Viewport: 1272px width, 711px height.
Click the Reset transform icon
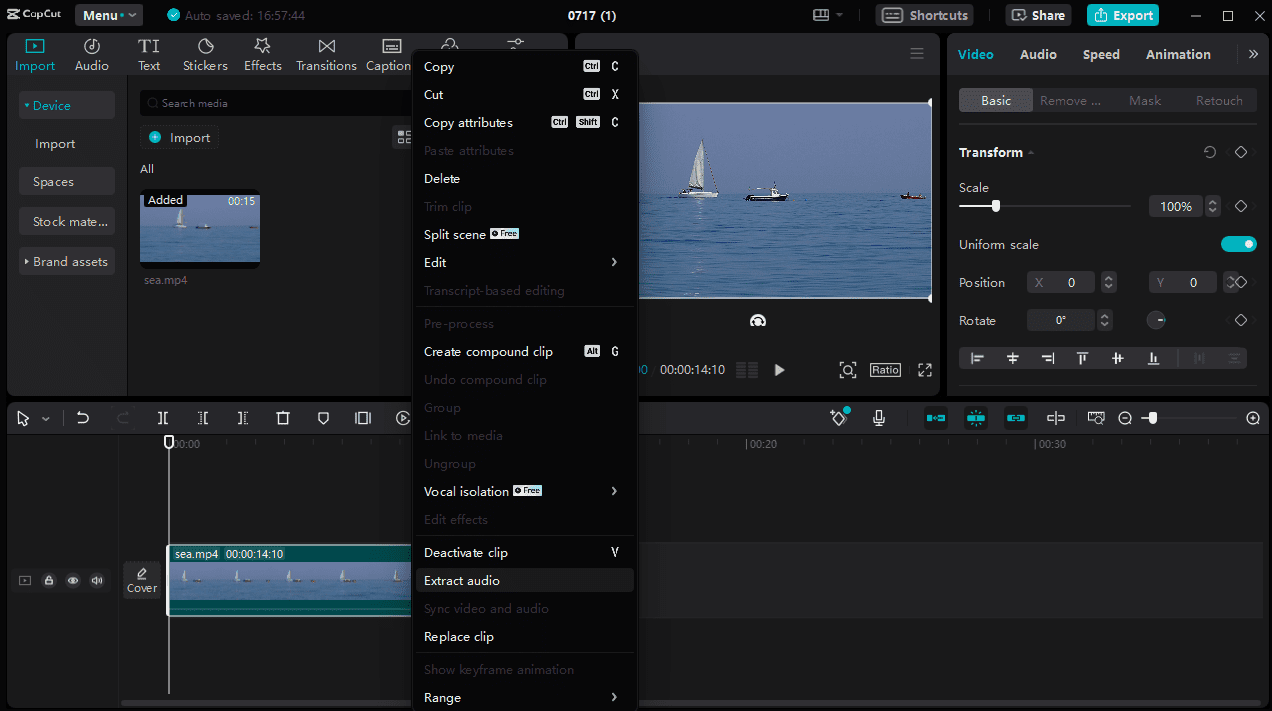coord(1210,152)
